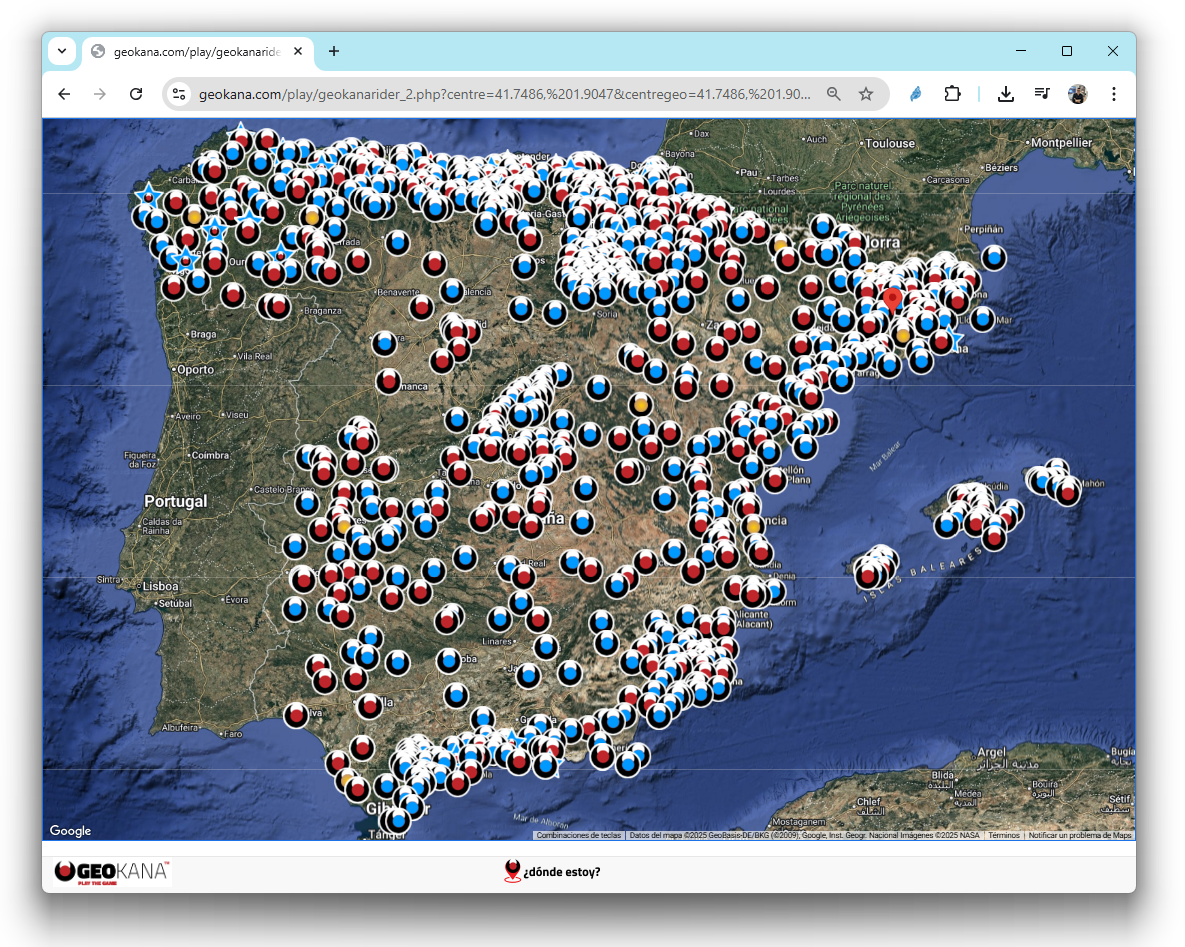
Task: View site information icon beside URL
Action: [x=179, y=94]
